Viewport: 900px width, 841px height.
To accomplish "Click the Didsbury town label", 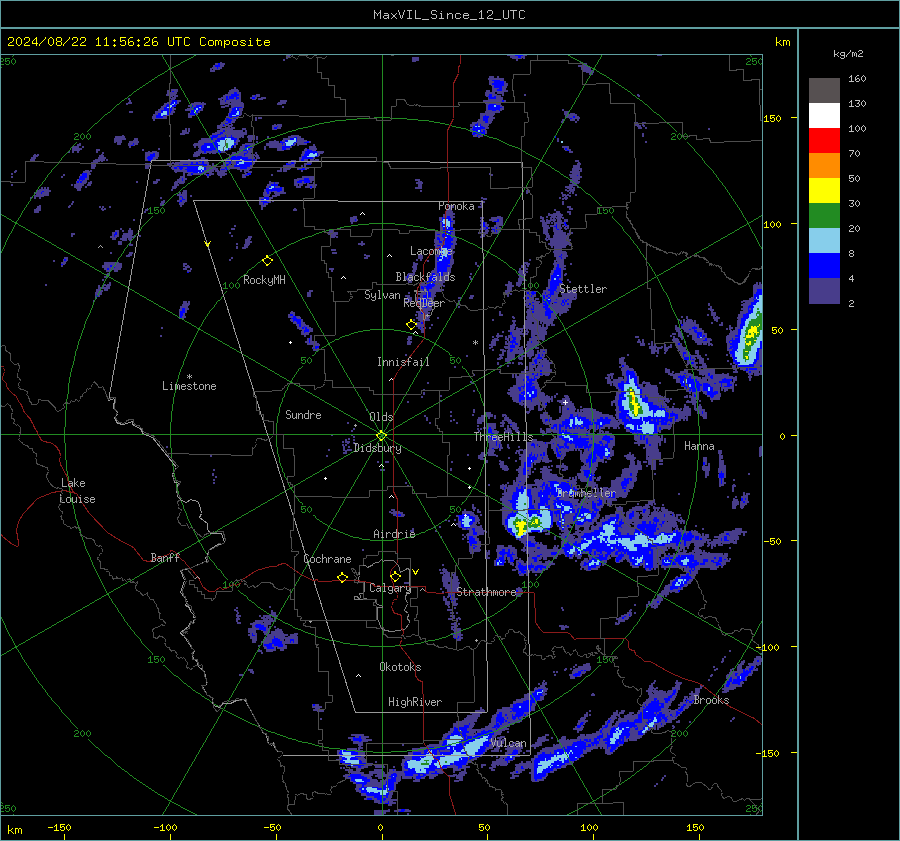I will pos(377,448).
